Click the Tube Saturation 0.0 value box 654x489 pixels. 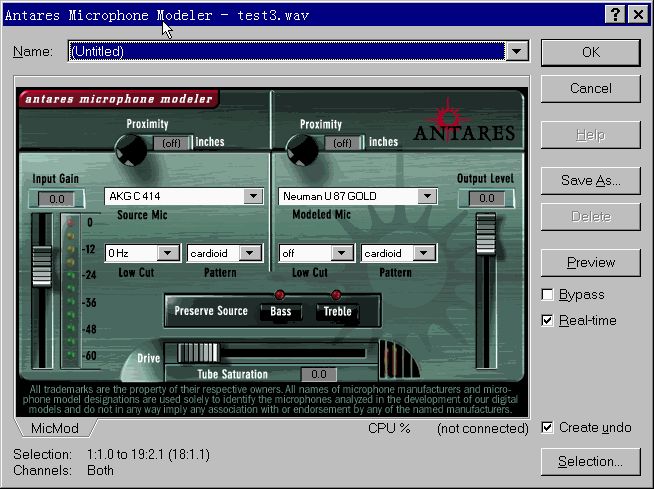pyautogui.click(x=319, y=374)
